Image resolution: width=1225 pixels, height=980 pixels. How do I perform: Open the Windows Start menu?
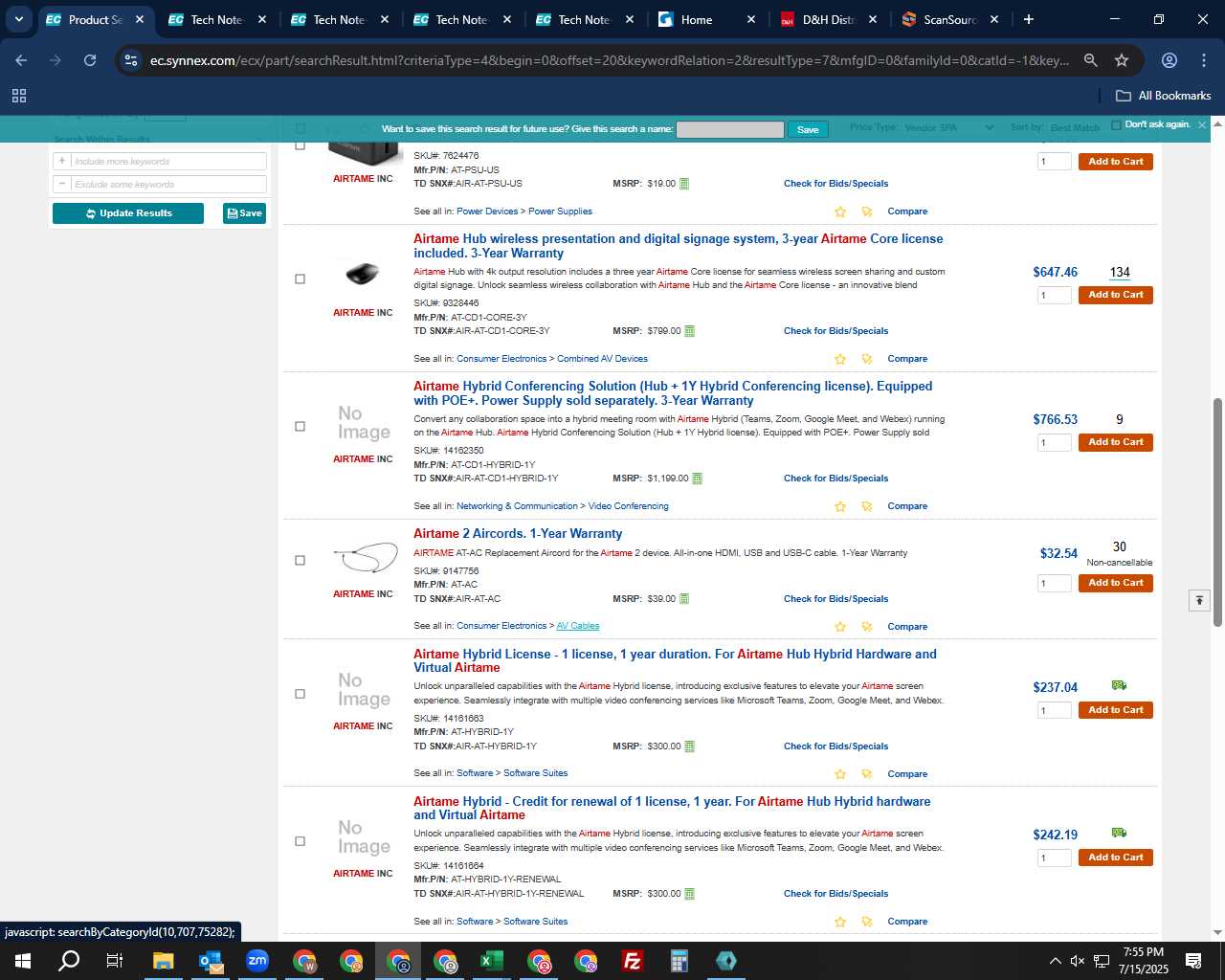click(23, 961)
